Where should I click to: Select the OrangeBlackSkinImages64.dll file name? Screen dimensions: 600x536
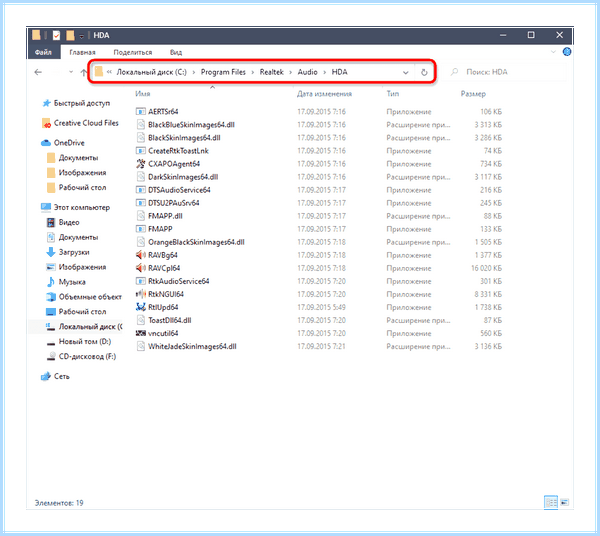click(x=196, y=242)
